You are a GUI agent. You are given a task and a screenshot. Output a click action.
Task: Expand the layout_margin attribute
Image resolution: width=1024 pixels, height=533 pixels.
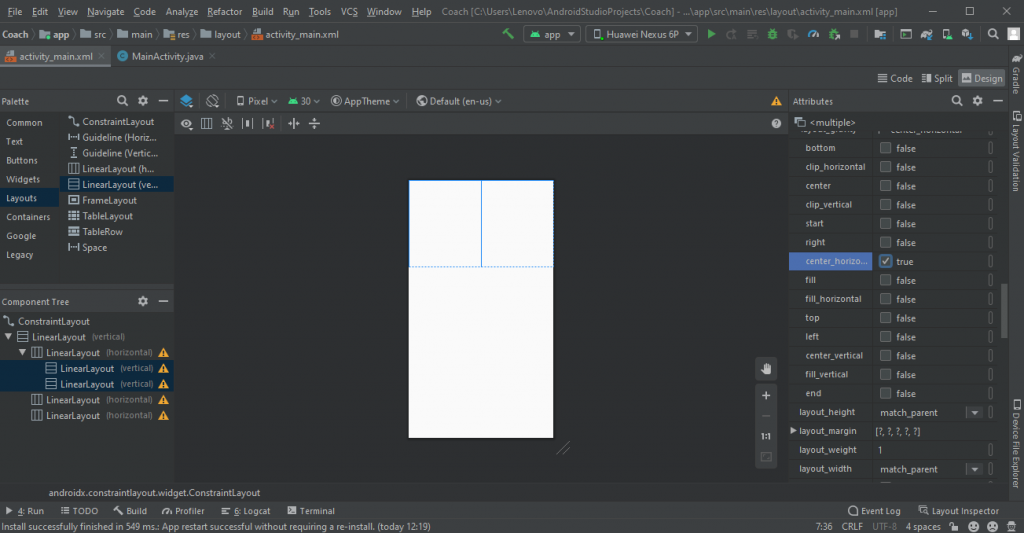tap(794, 431)
